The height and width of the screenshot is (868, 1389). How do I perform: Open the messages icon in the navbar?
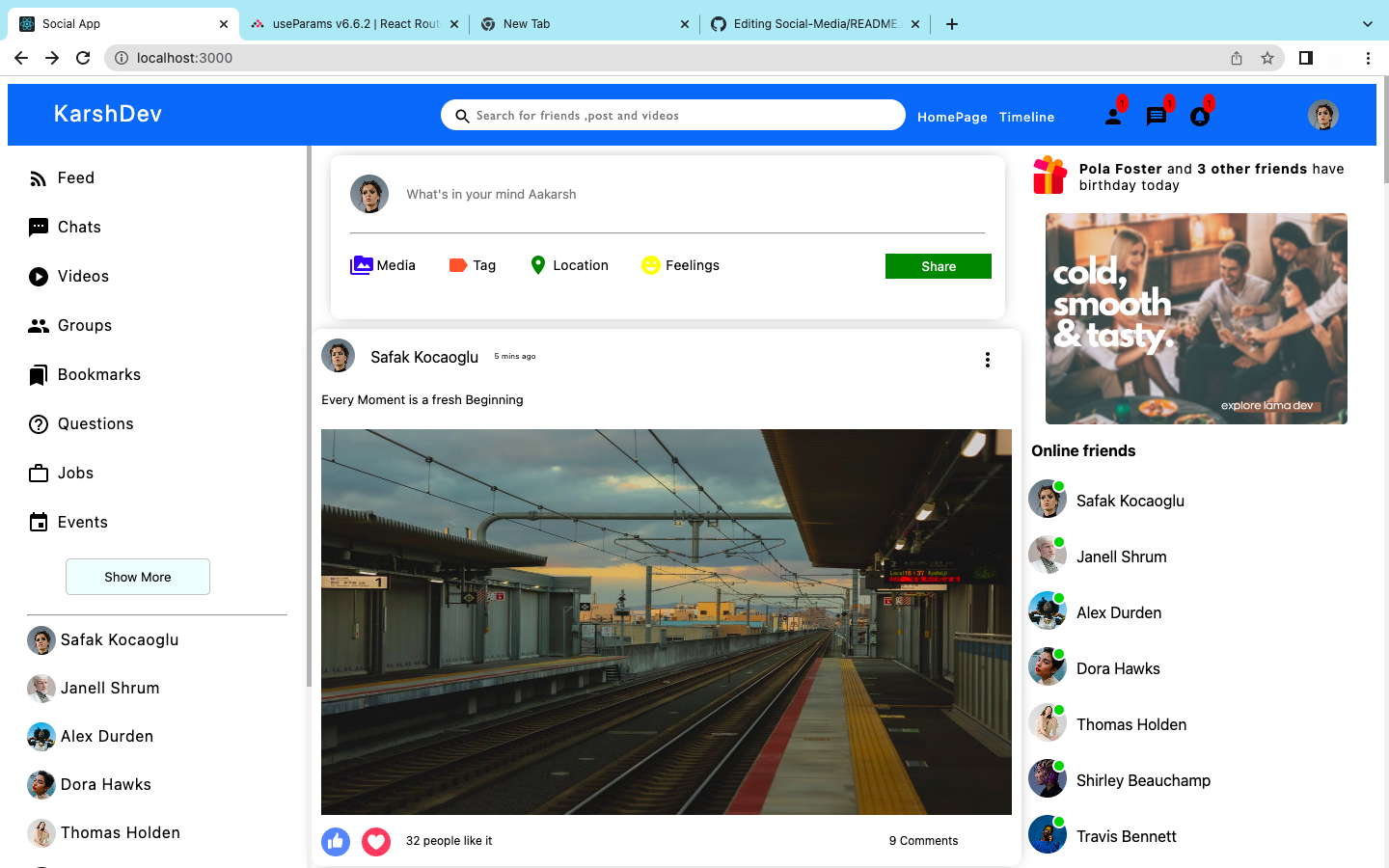pyautogui.click(x=1157, y=116)
